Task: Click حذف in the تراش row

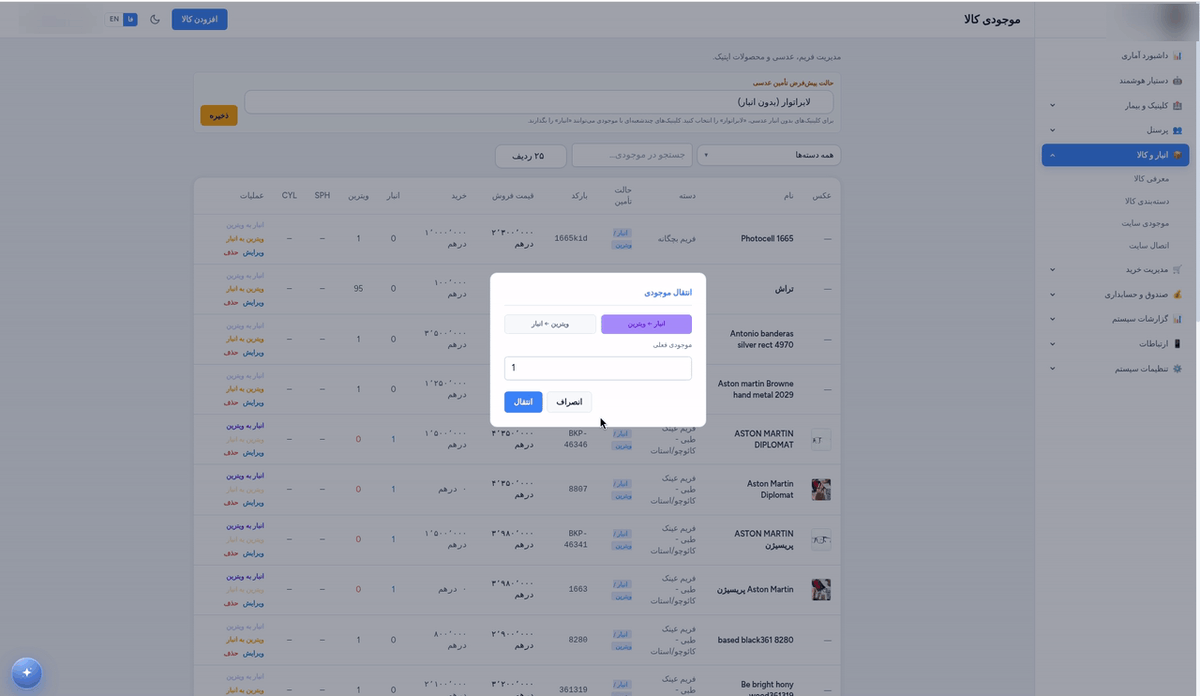Action: point(231,303)
